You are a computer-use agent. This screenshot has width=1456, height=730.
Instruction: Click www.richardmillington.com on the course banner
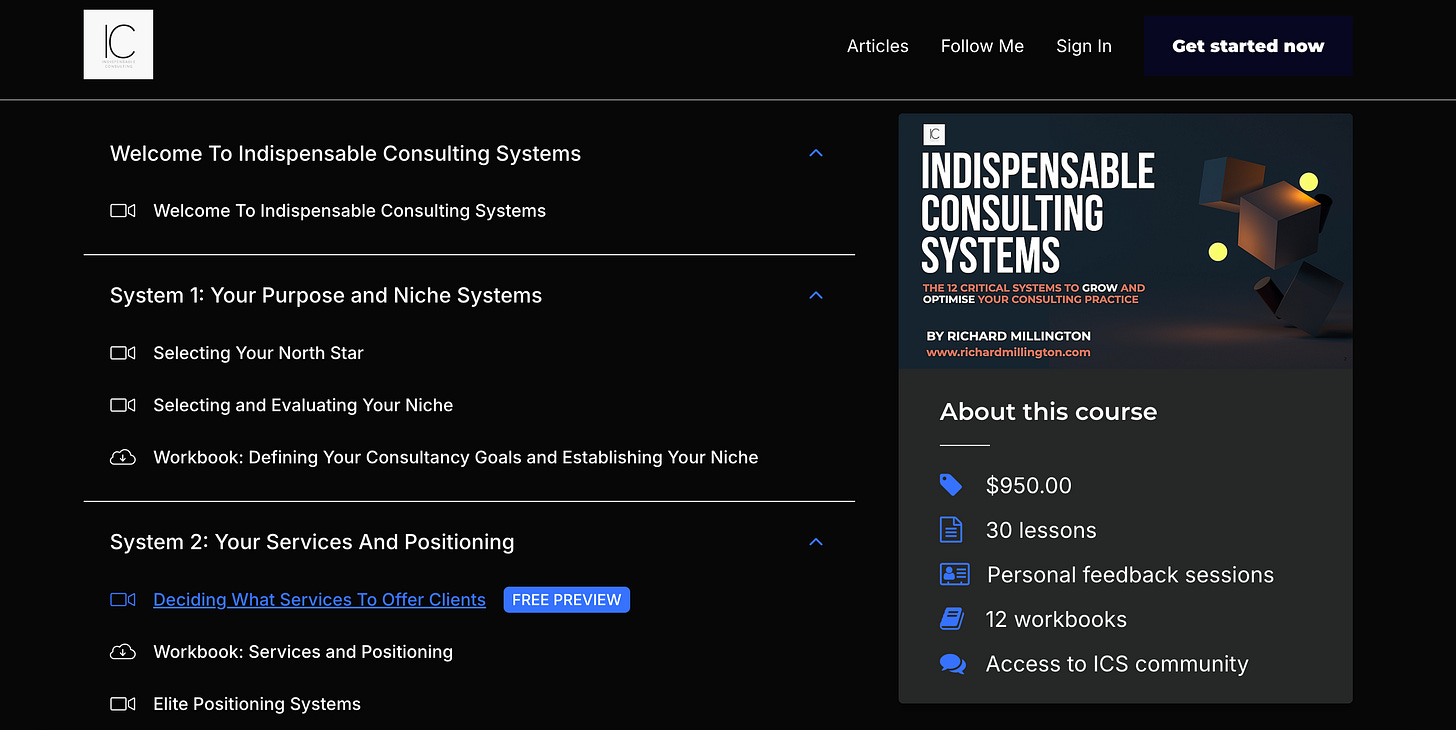(1008, 352)
